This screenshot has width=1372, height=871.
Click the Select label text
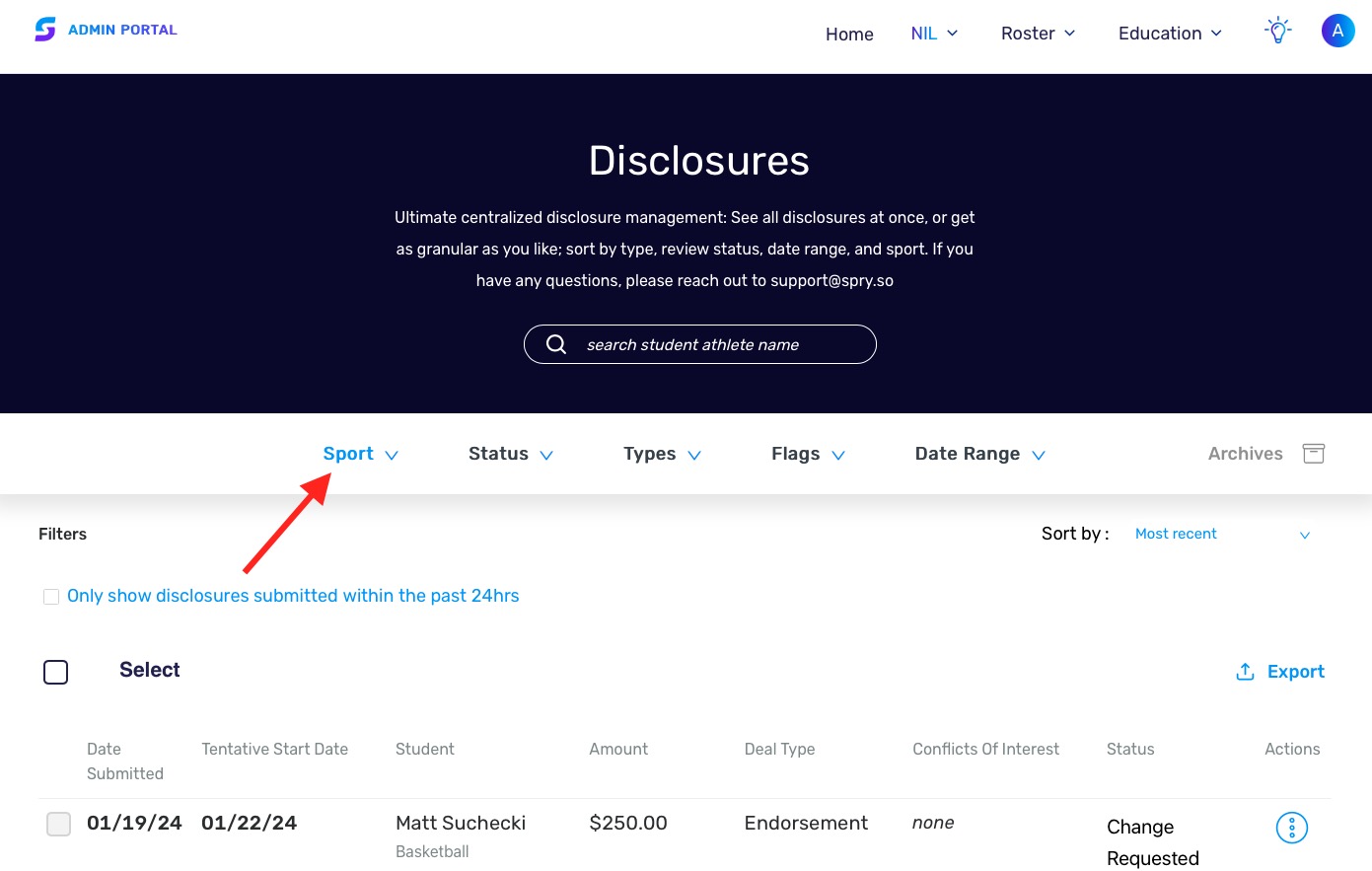tap(150, 670)
